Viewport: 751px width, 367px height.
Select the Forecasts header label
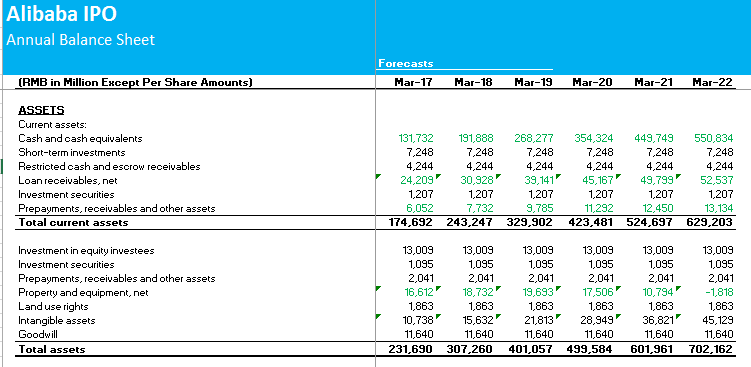point(406,63)
